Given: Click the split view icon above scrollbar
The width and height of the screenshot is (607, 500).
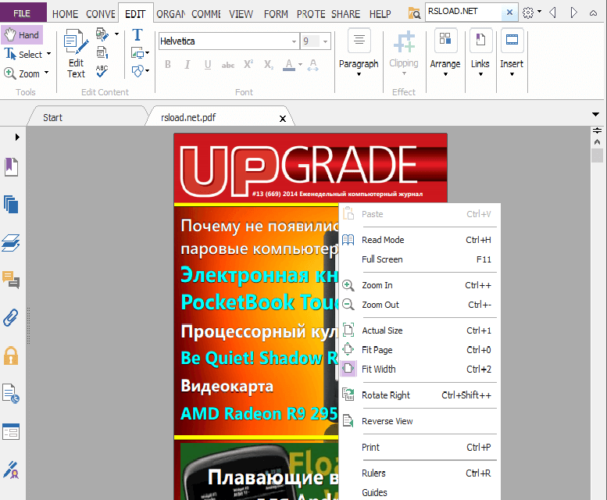Looking at the screenshot, I should (x=597, y=130).
